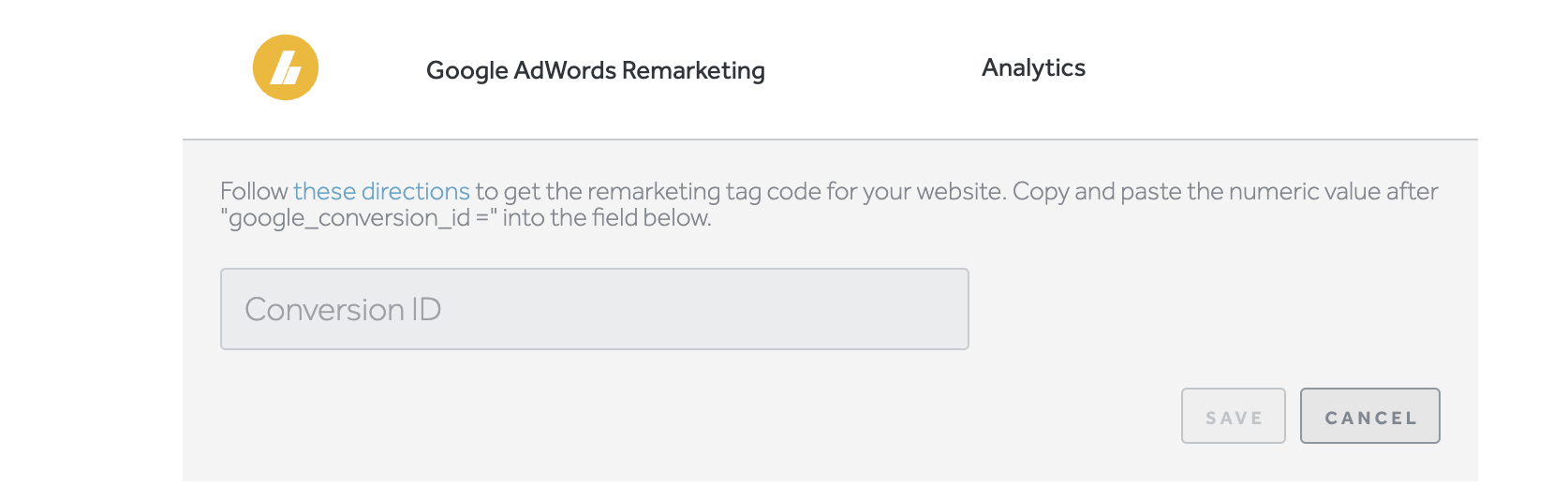Submit the Conversion ID with the Save button
The image size is (1568, 500).
coord(1234,416)
